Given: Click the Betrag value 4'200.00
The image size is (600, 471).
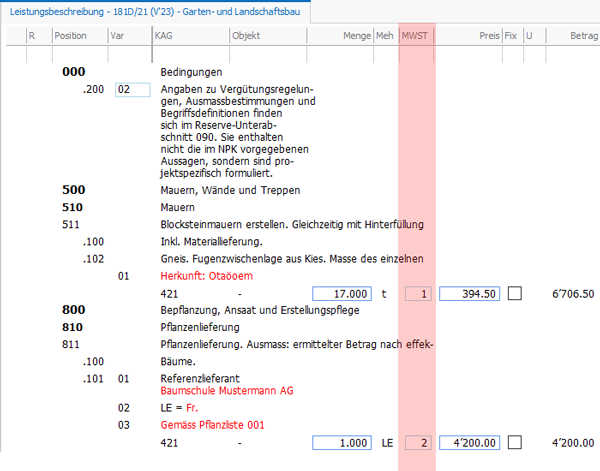Looking at the screenshot, I should click(573, 443).
